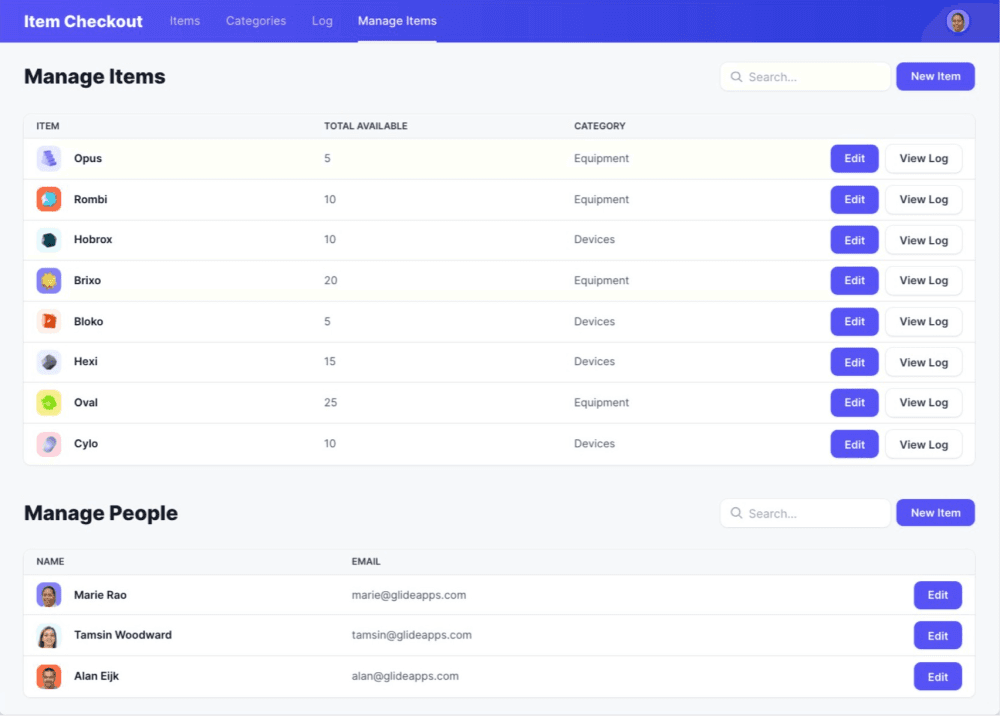Select the Opus item name
The height and width of the screenshot is (716, 1000).
[x=88, y=159]
